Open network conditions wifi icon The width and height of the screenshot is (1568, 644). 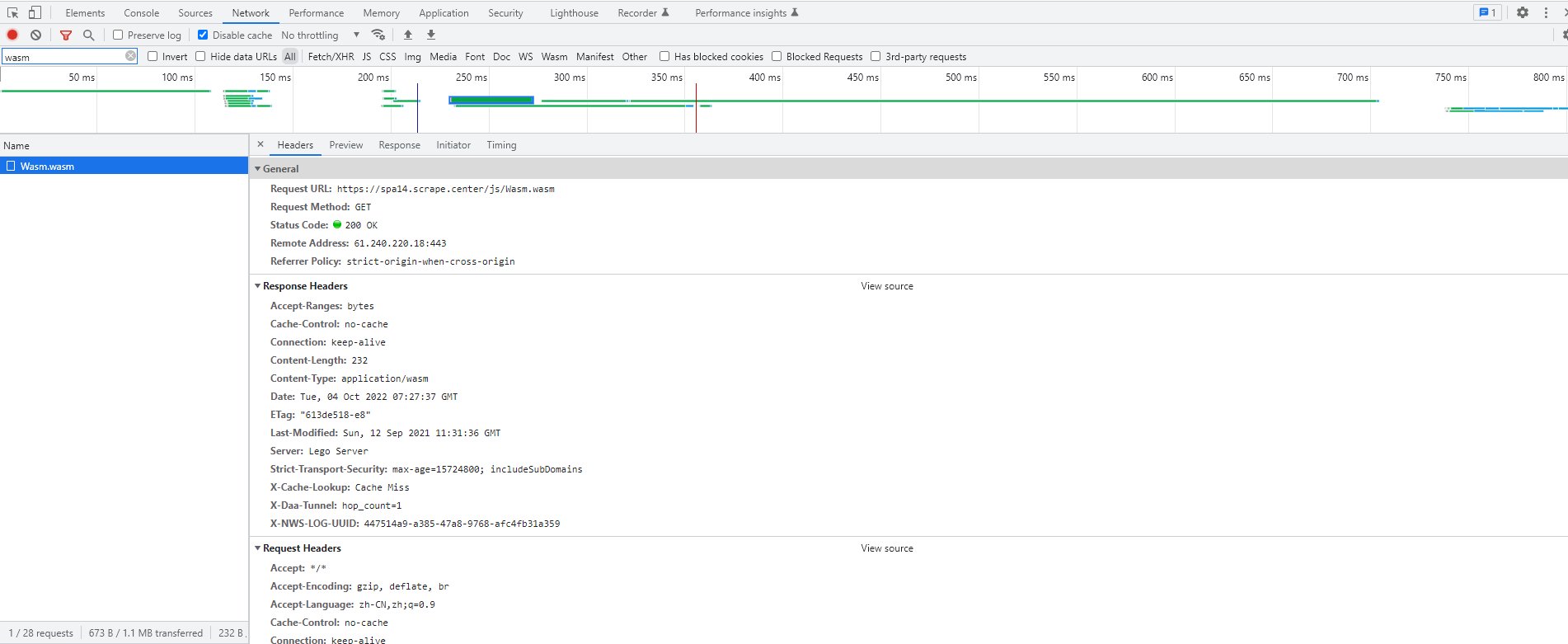pyautogui.click(x=378, y=35)
